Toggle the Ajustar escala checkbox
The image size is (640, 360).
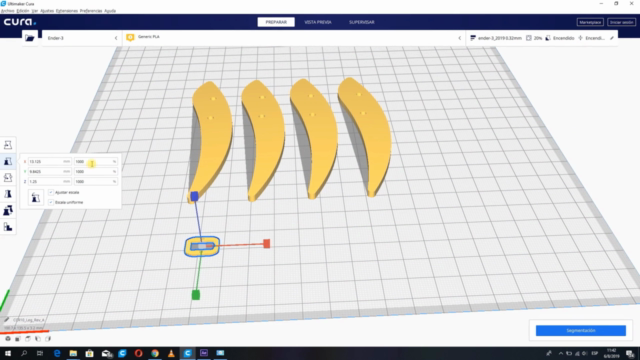point(51,192)
